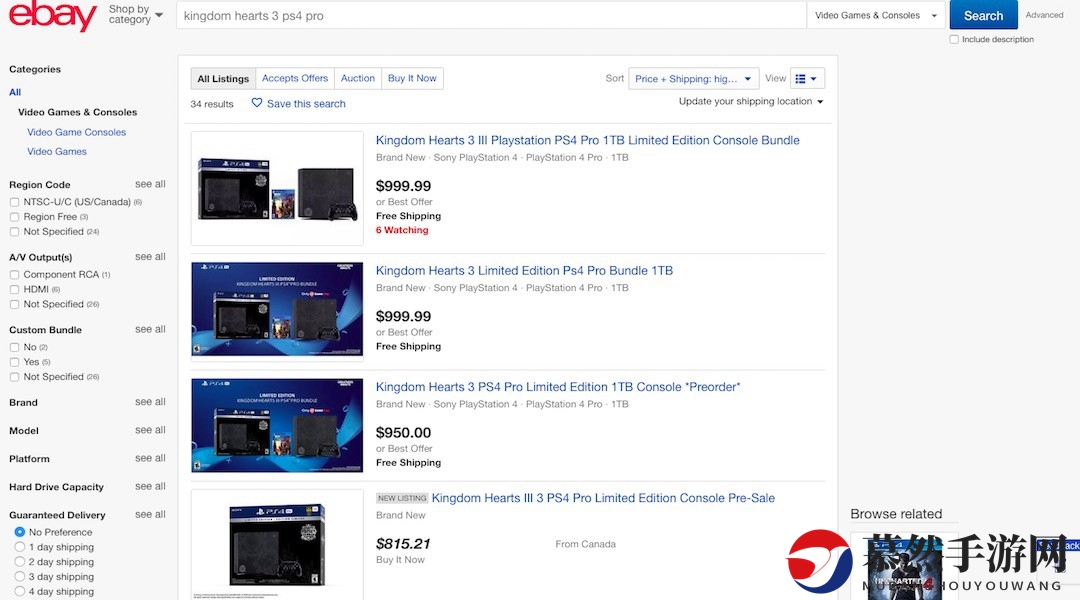Click the Save this search link
The width and height of the screenshot is (1080, 600).
click(x=306, y=103)
